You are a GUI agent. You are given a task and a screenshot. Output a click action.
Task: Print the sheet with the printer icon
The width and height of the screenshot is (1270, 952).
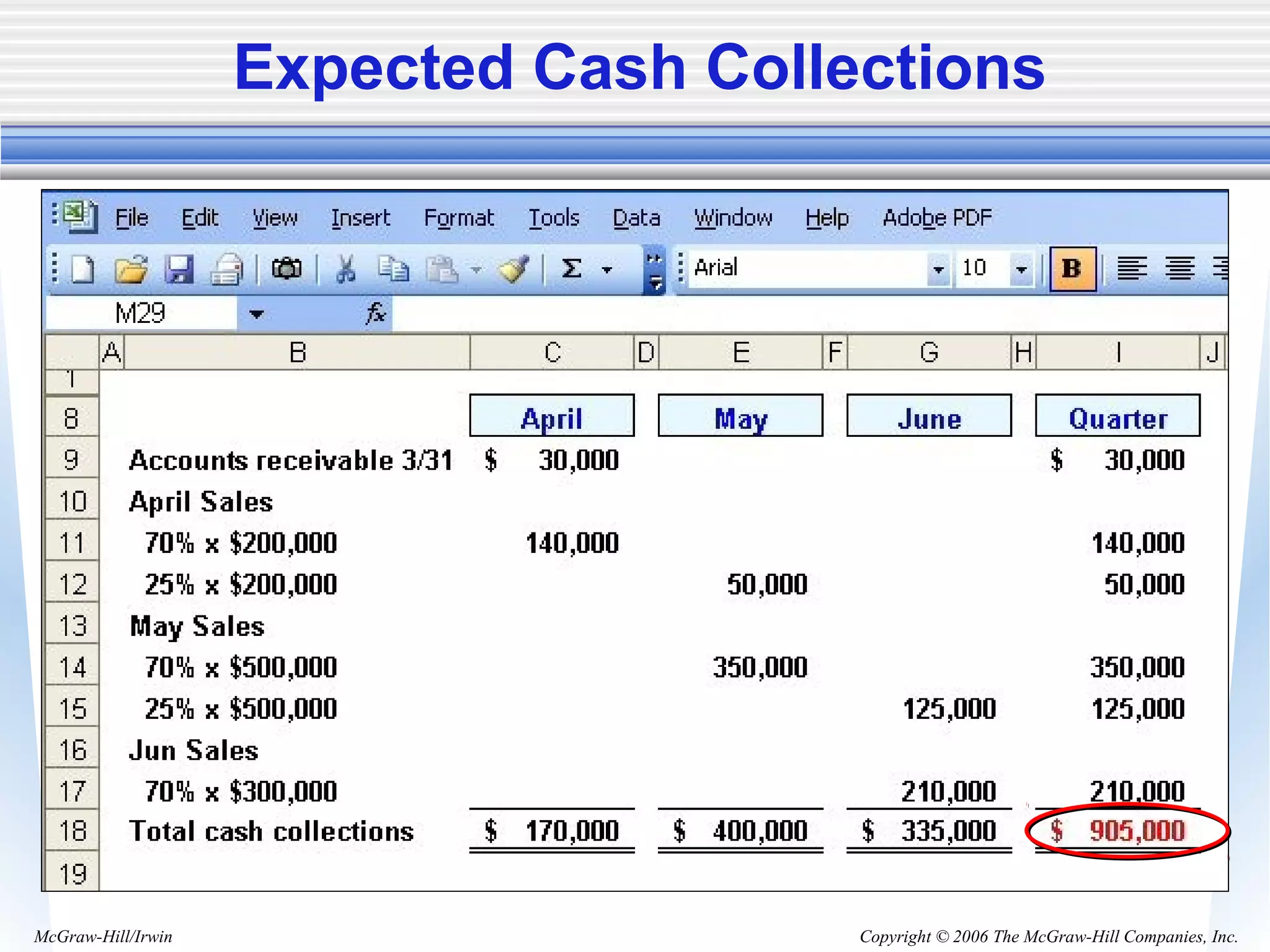coord(227,269)
